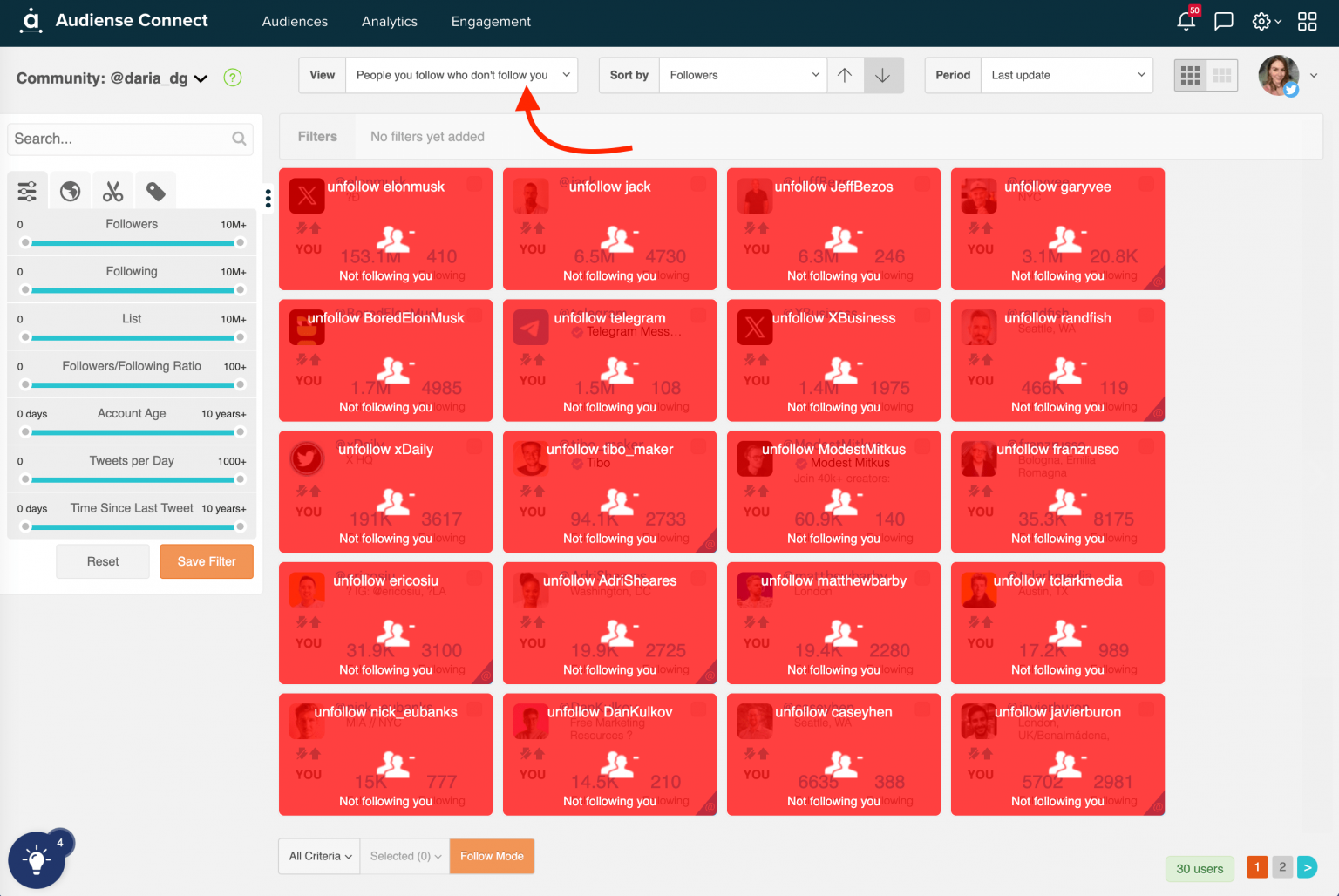Select the sliders criteria filter tab

27,189
